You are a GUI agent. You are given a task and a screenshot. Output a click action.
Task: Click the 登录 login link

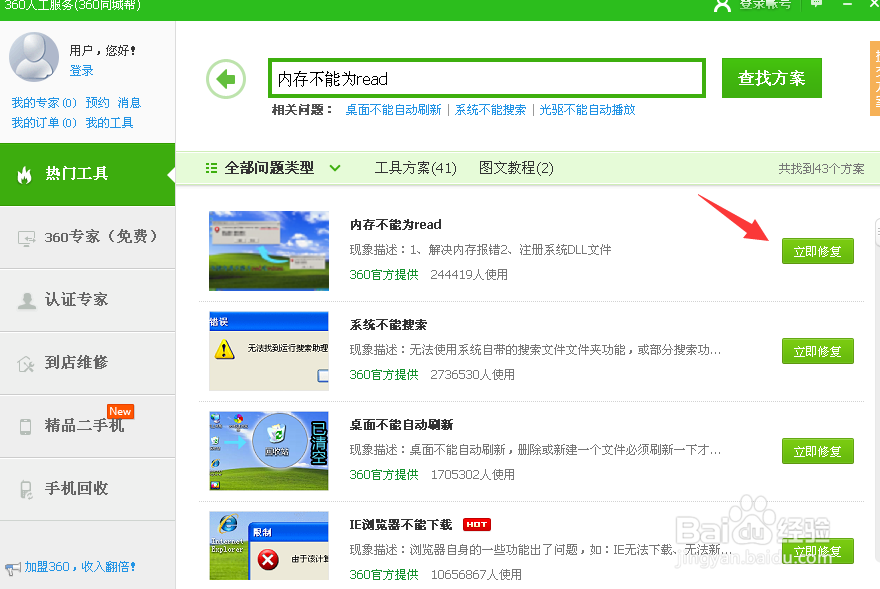click(x=83, y=69)
